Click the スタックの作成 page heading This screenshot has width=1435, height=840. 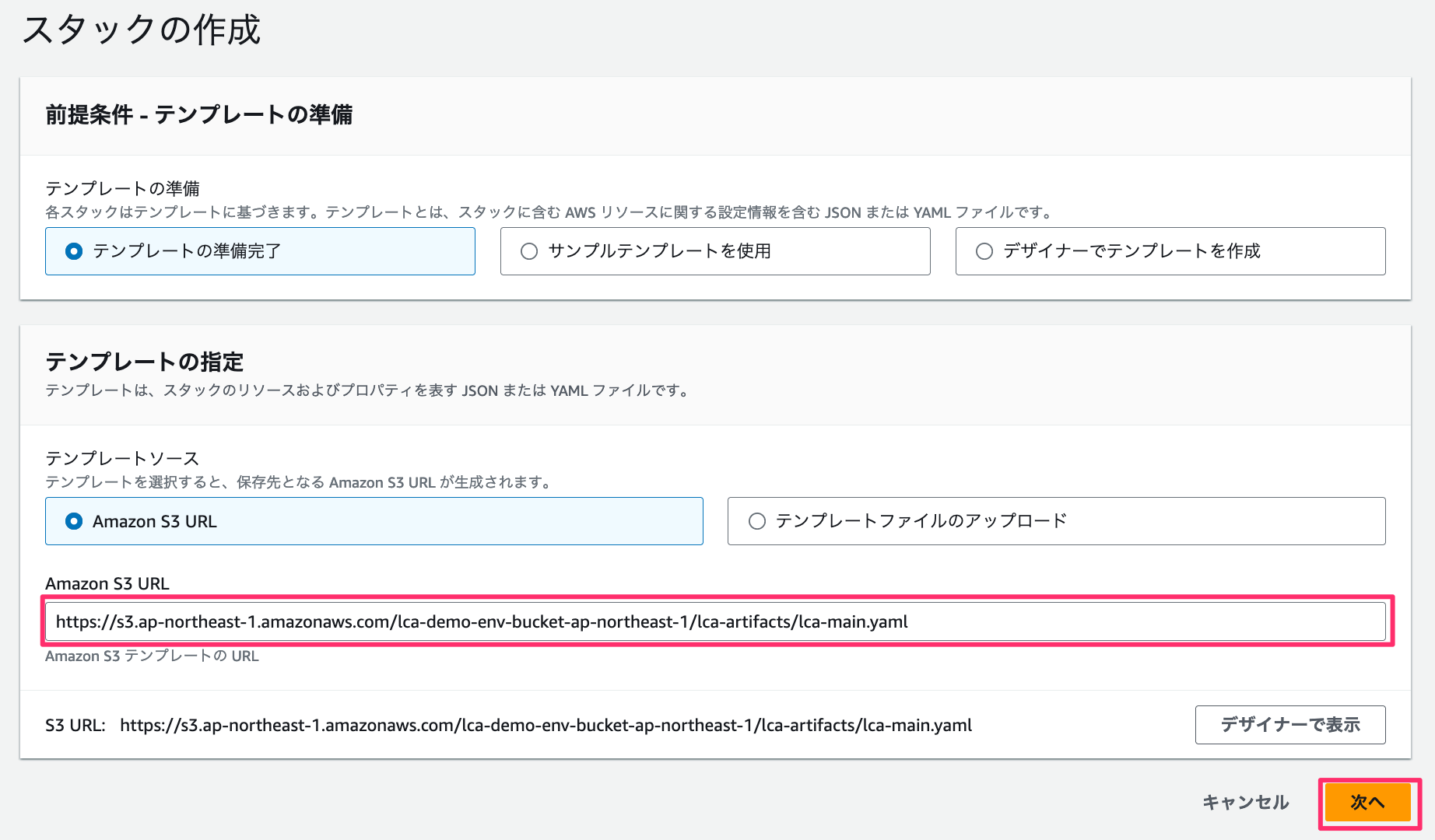point(141,30)
